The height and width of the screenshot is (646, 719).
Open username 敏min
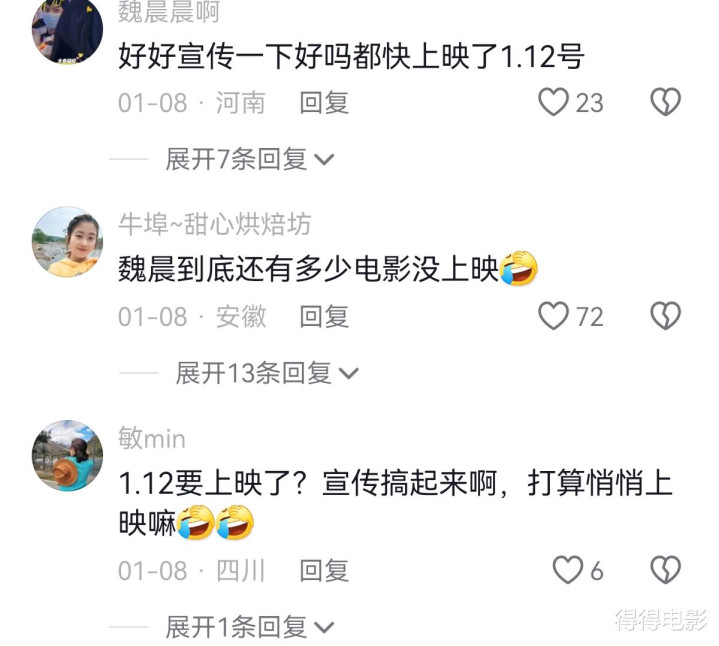(x=152, y=438)
